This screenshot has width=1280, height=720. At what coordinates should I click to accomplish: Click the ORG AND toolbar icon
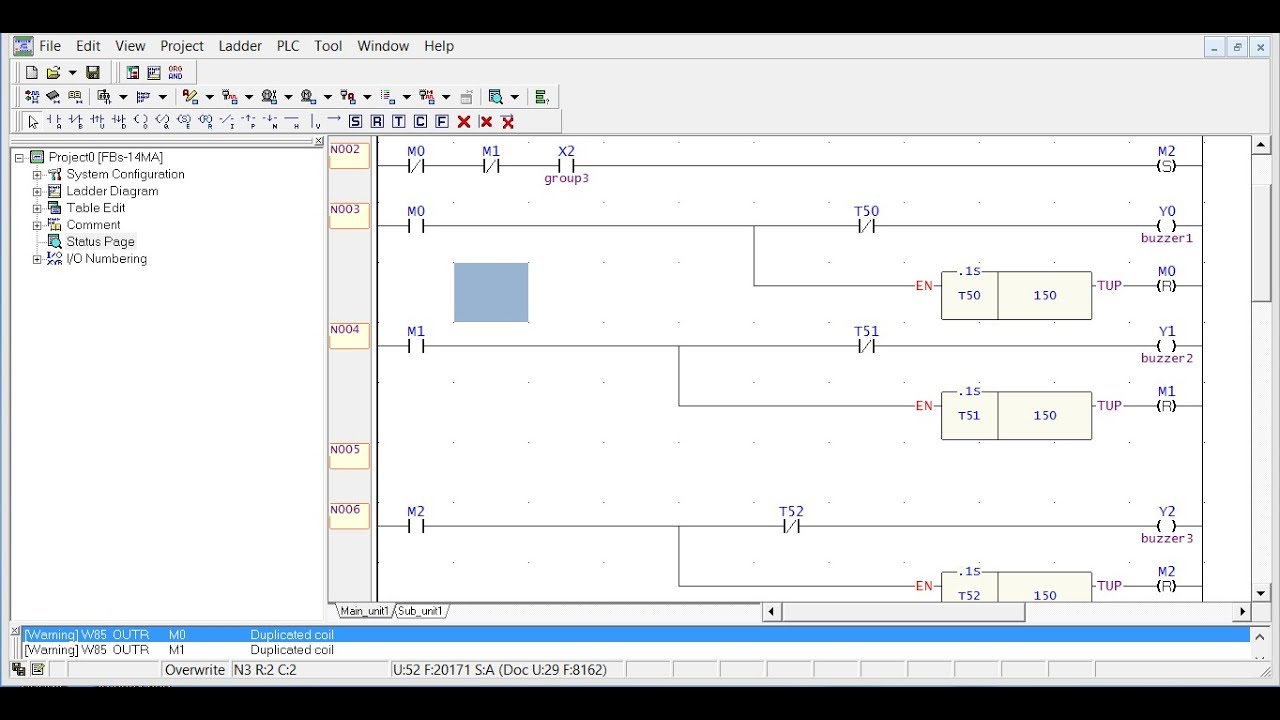point(176,73)
